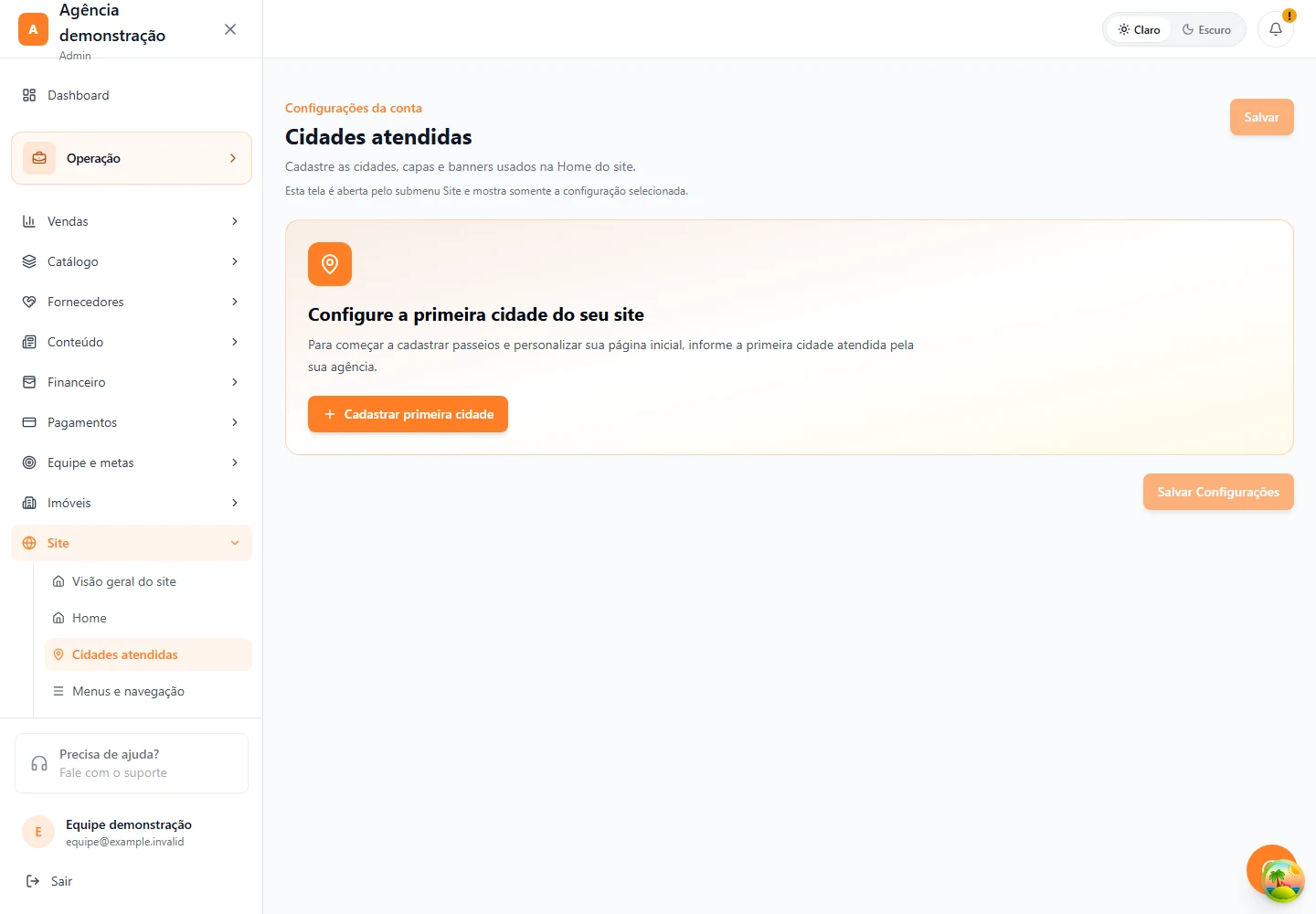This screenshot has width=1316, height=914.
Task: Click the Catálogo layers icon
Action: point(29,261)
